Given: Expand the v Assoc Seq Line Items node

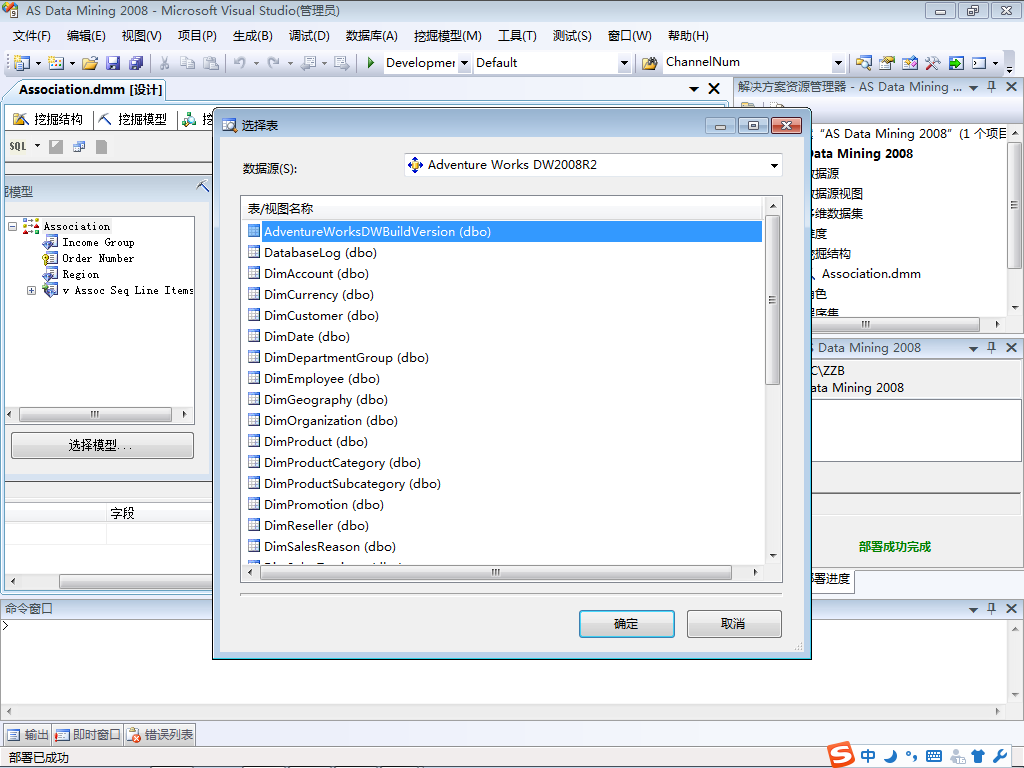Looking at the screenshot, I should 31,290.
